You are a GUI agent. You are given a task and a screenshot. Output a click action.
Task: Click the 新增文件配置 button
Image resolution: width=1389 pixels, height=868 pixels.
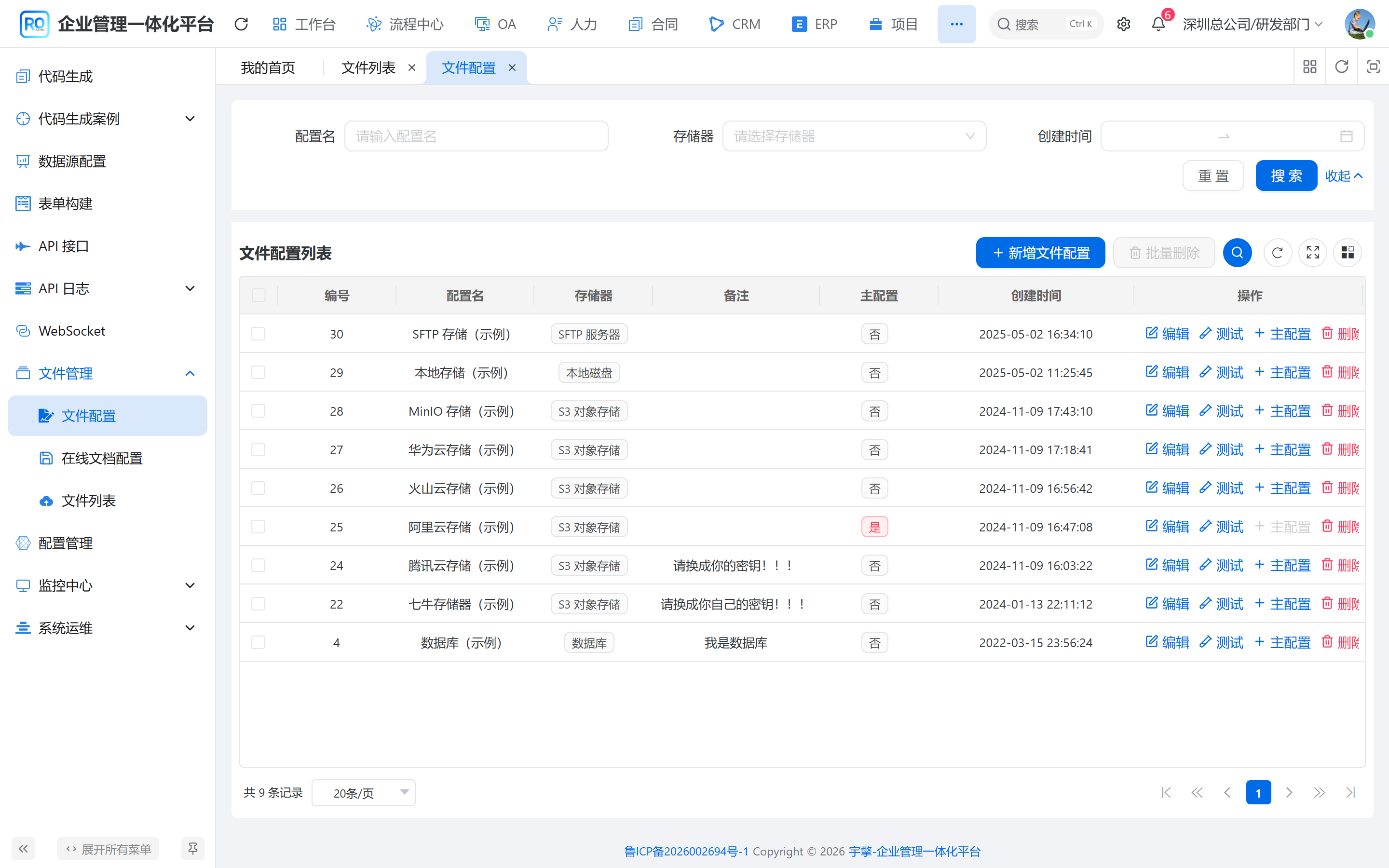(x=1041, y=253)
